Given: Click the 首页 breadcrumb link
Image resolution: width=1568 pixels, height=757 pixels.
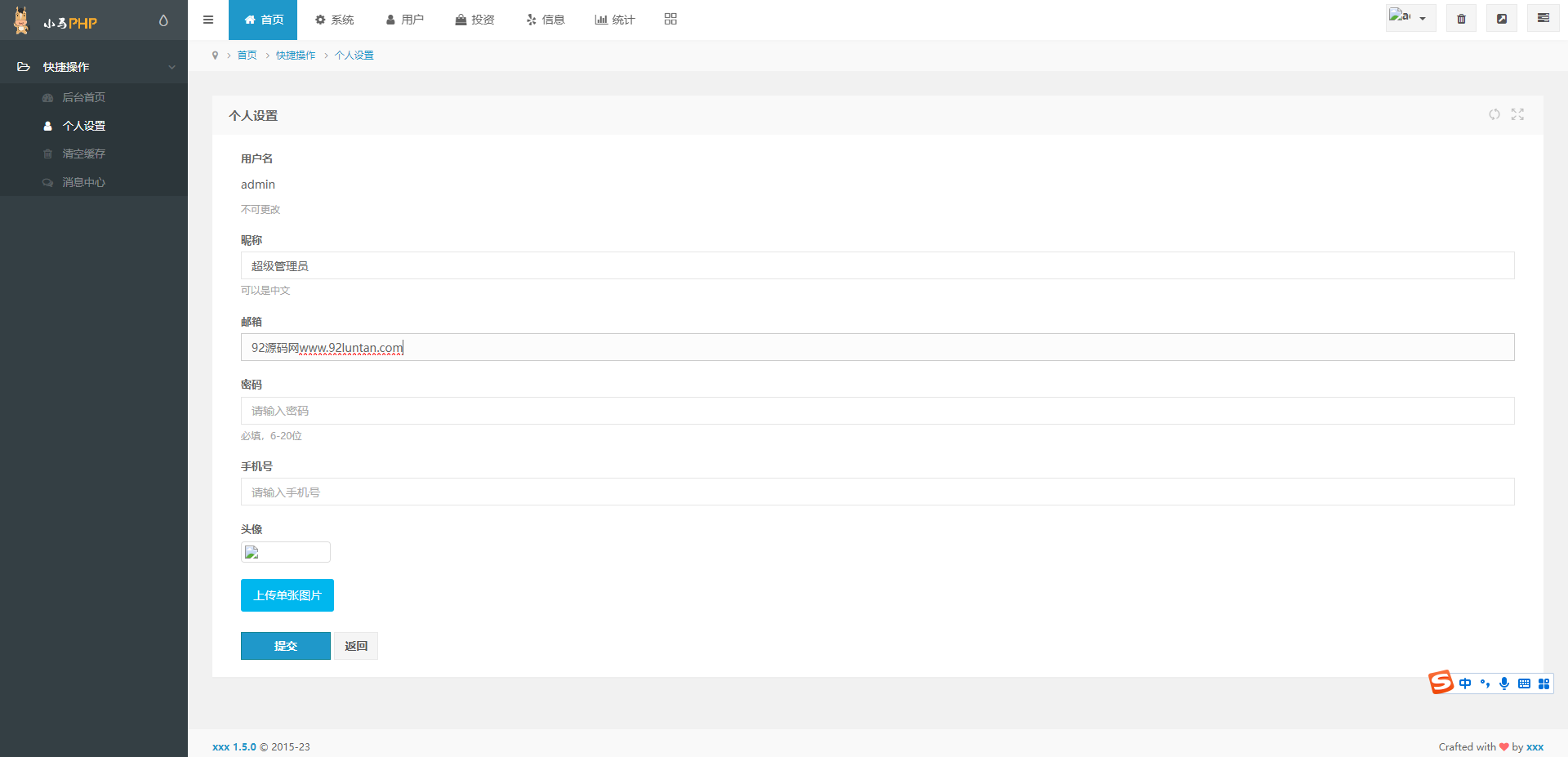Looking at the screenshot, I should [x=247, y=56].
